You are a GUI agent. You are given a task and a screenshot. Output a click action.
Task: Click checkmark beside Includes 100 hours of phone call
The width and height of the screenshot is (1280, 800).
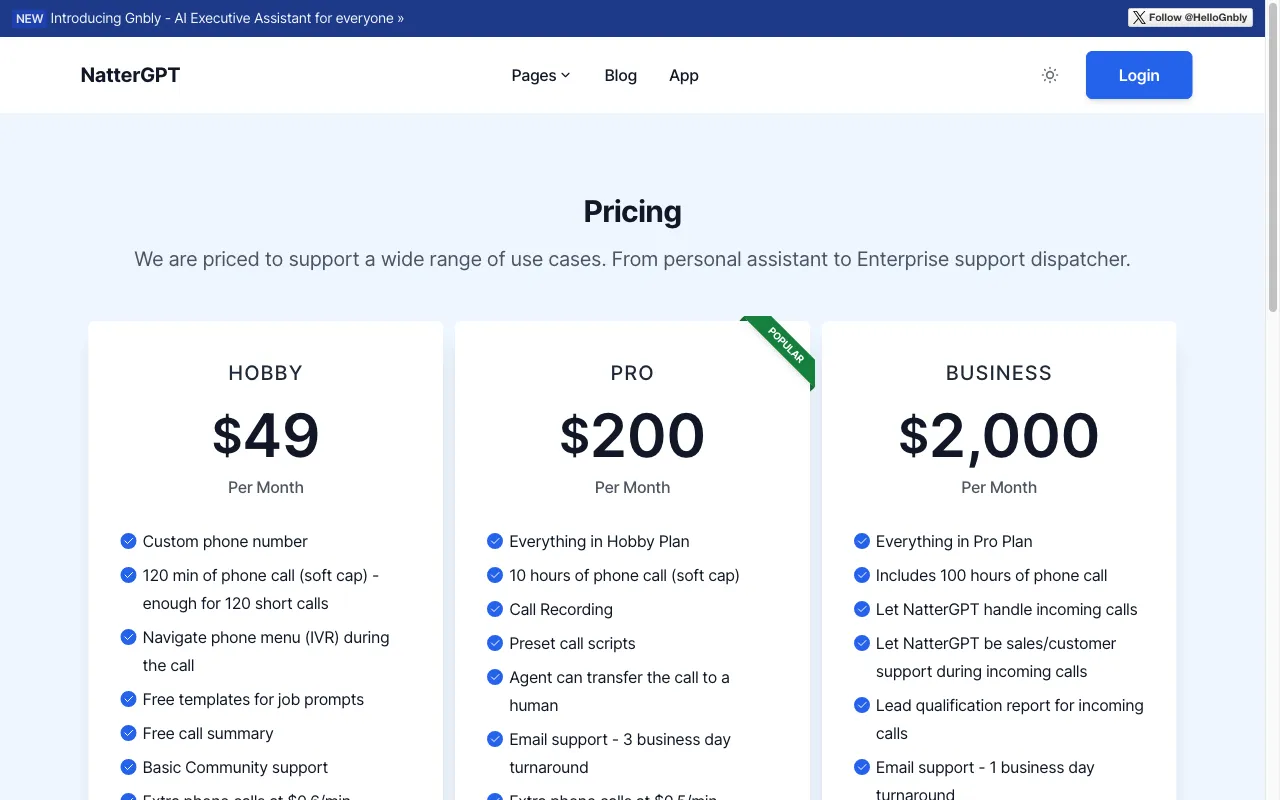pyautogui.click(x=862, y=575)
